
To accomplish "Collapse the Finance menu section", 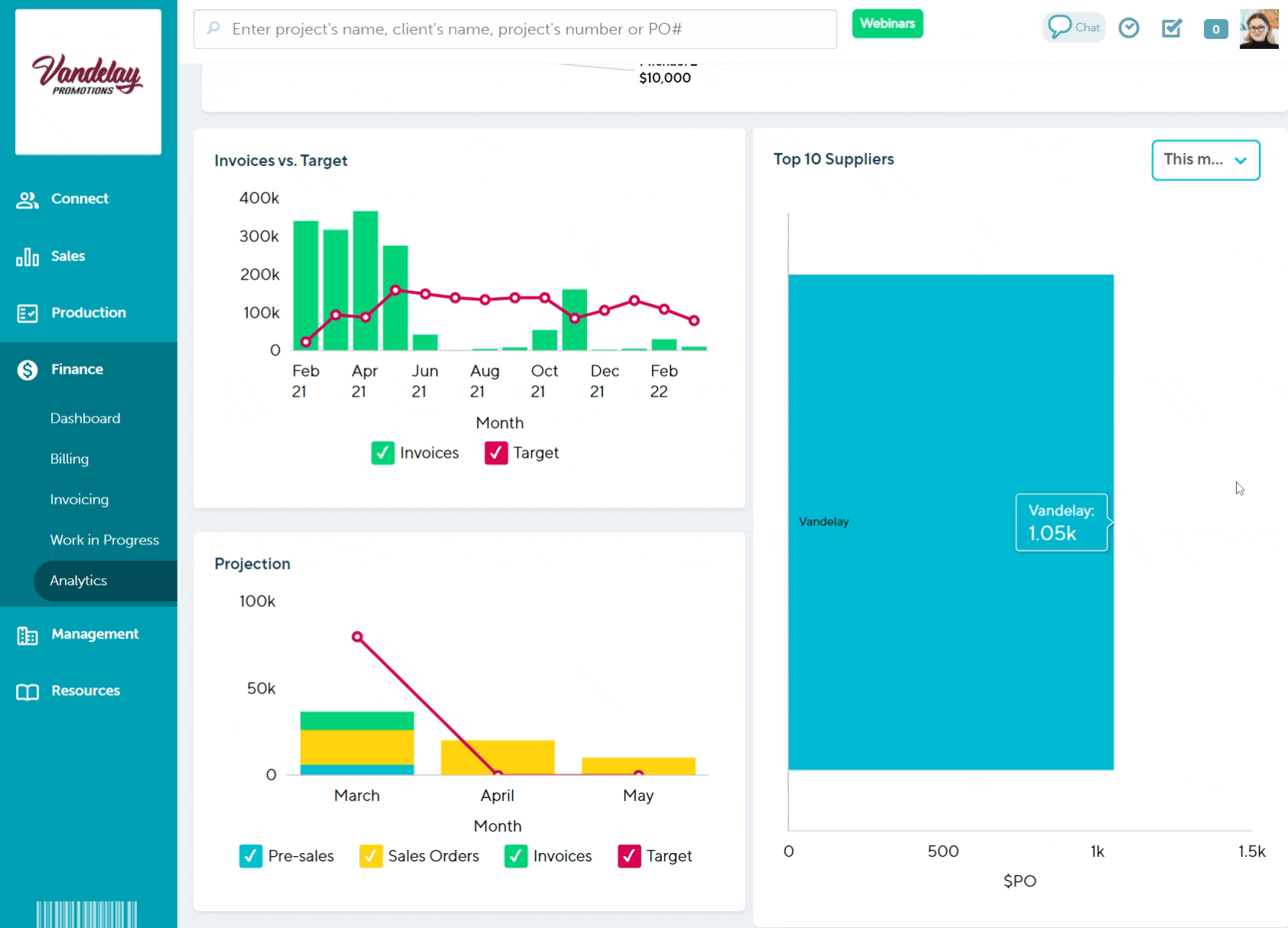I will (77, 370).
